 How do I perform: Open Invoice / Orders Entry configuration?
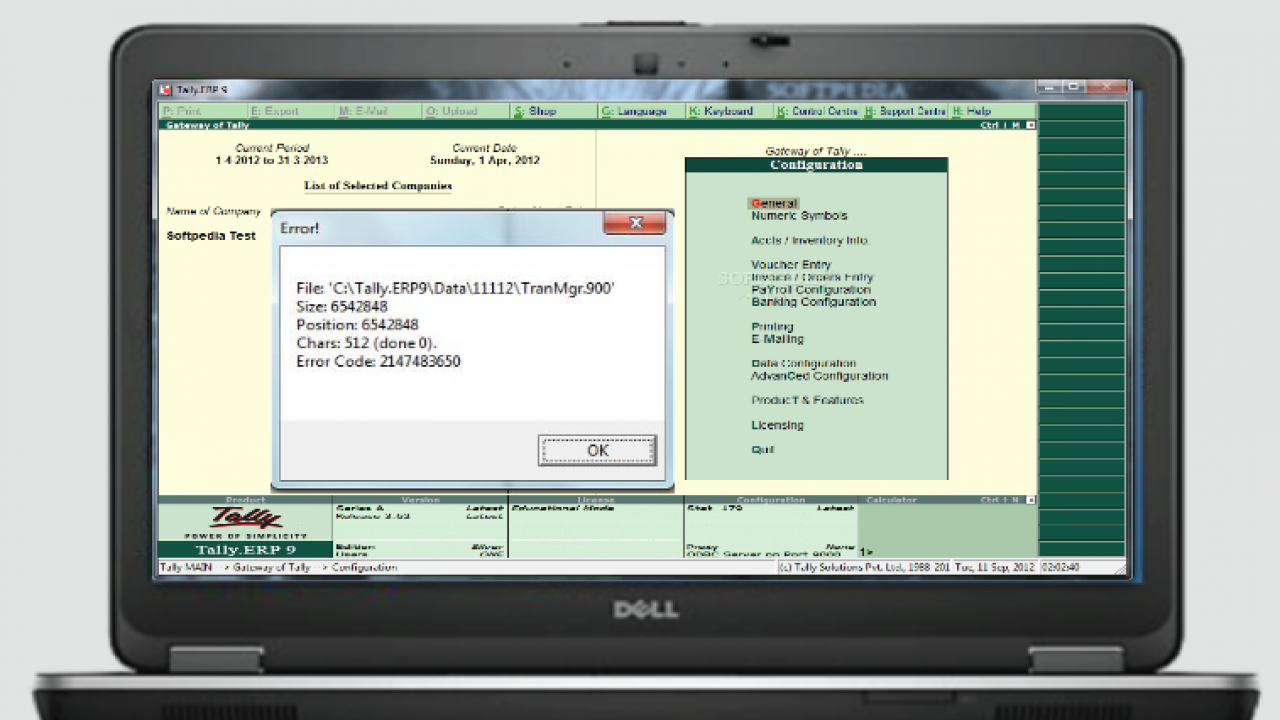pos(812,277)
